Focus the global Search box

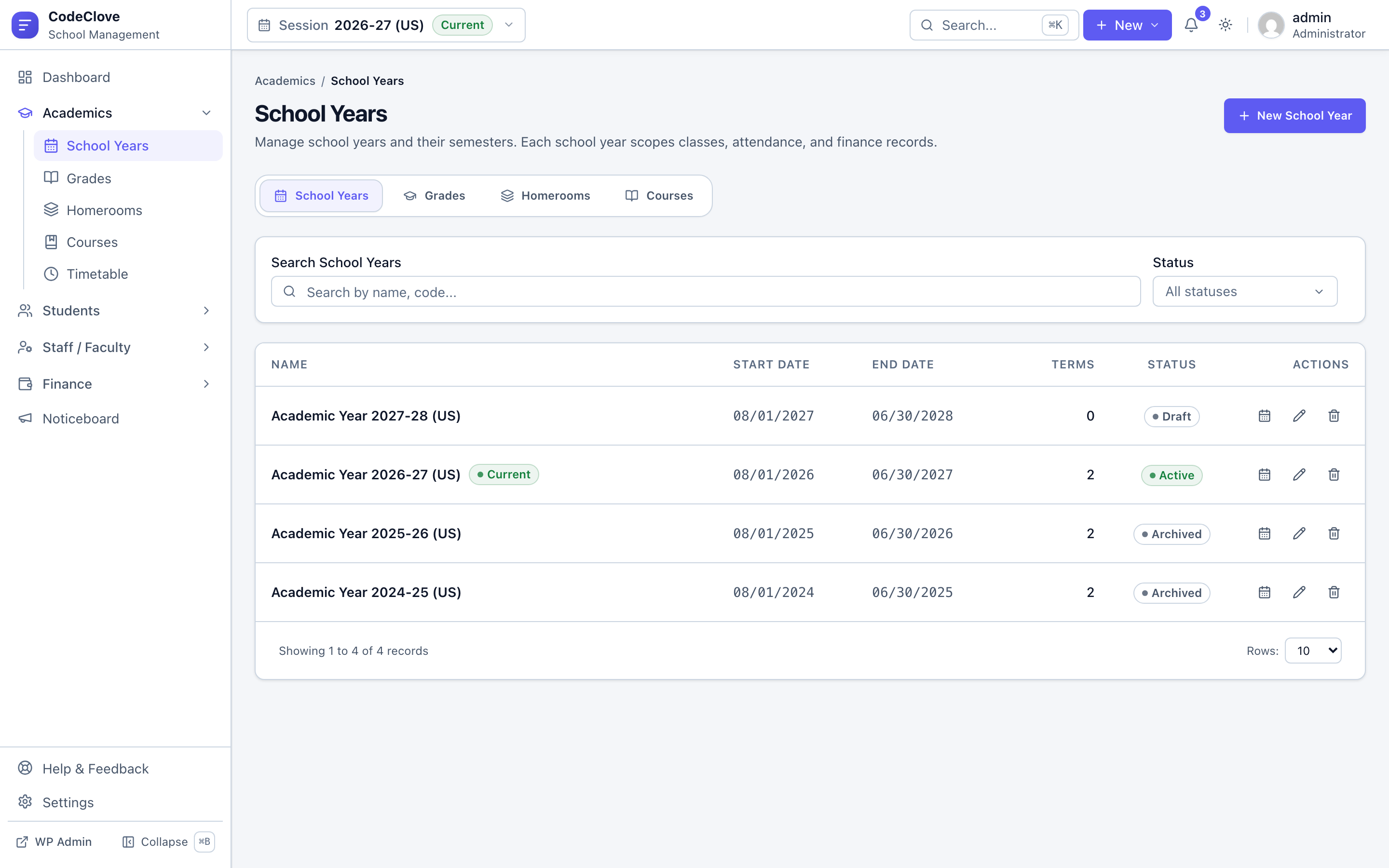(x=994, y=25)
